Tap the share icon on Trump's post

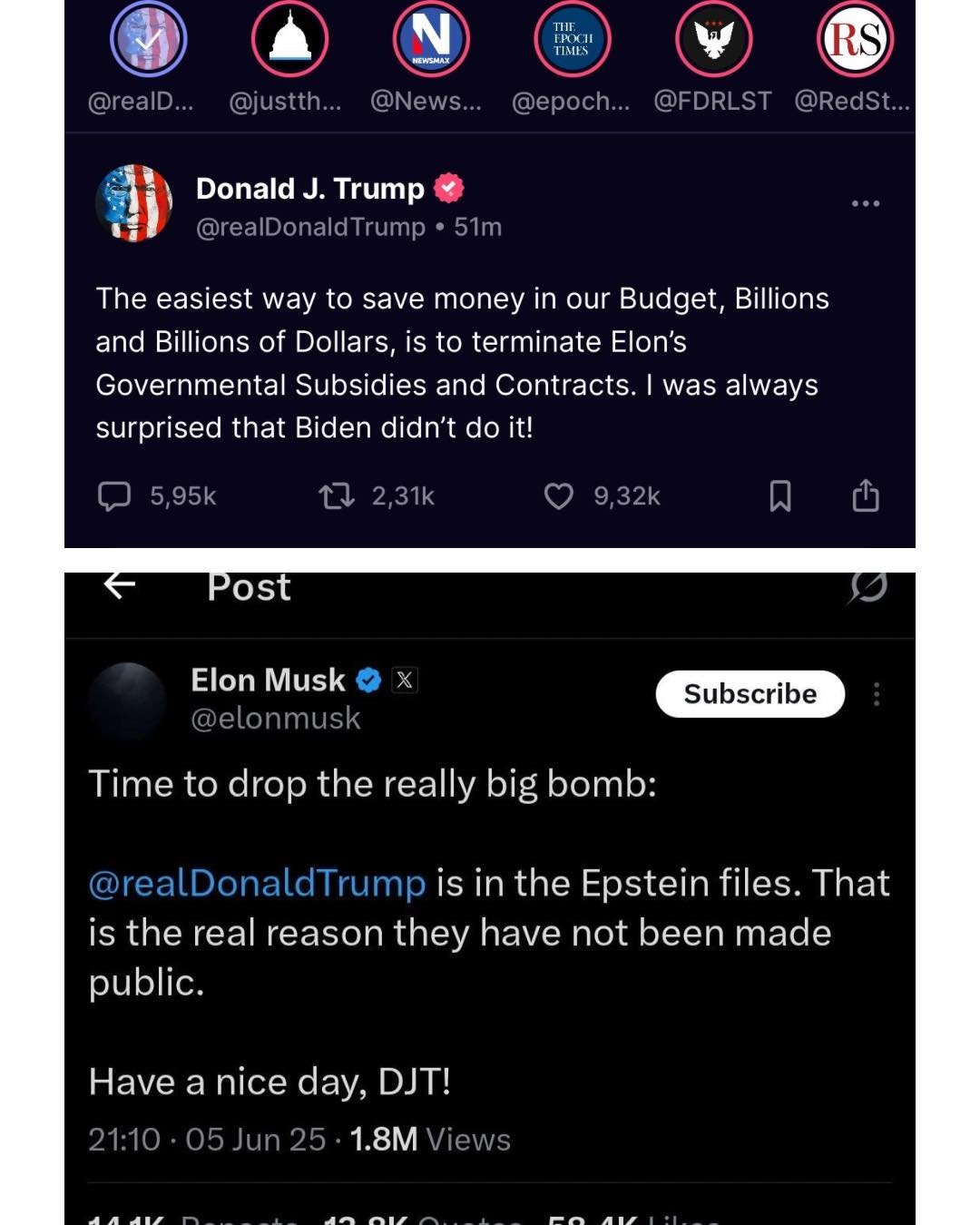(866, 495)
